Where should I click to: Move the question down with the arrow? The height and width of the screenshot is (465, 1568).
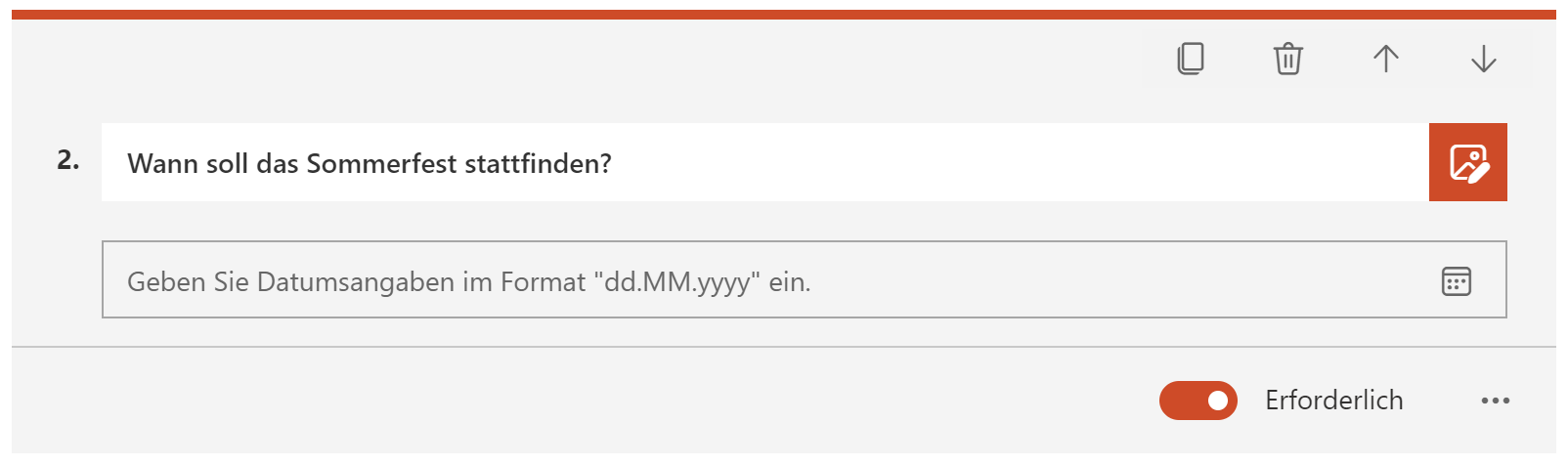(x=1484, y=59)
